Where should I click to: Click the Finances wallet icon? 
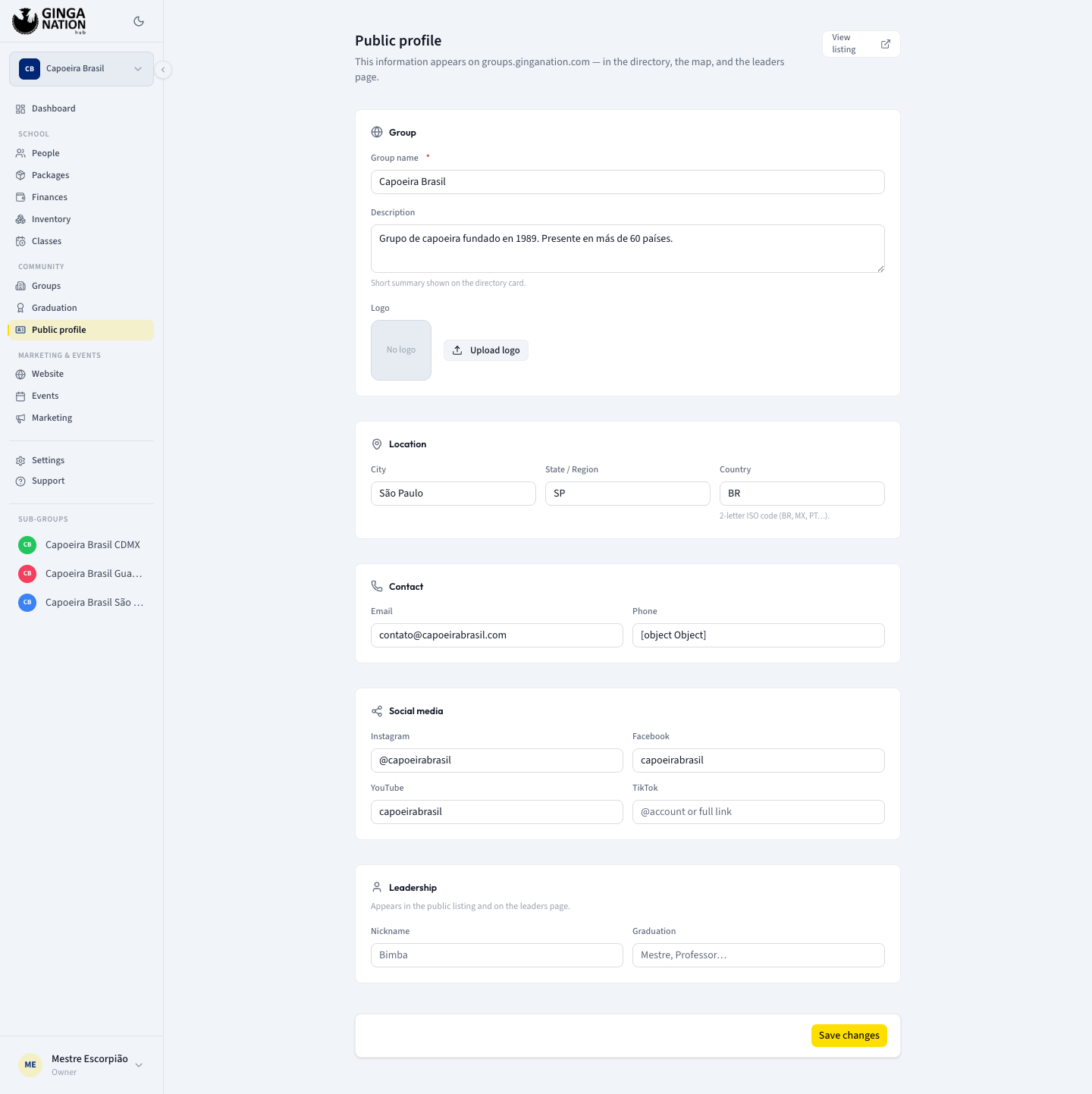[20, 197]
